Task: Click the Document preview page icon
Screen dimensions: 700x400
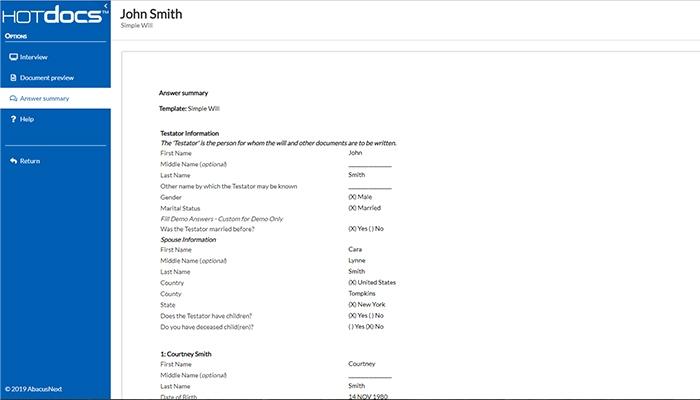Action: [13, 78]
